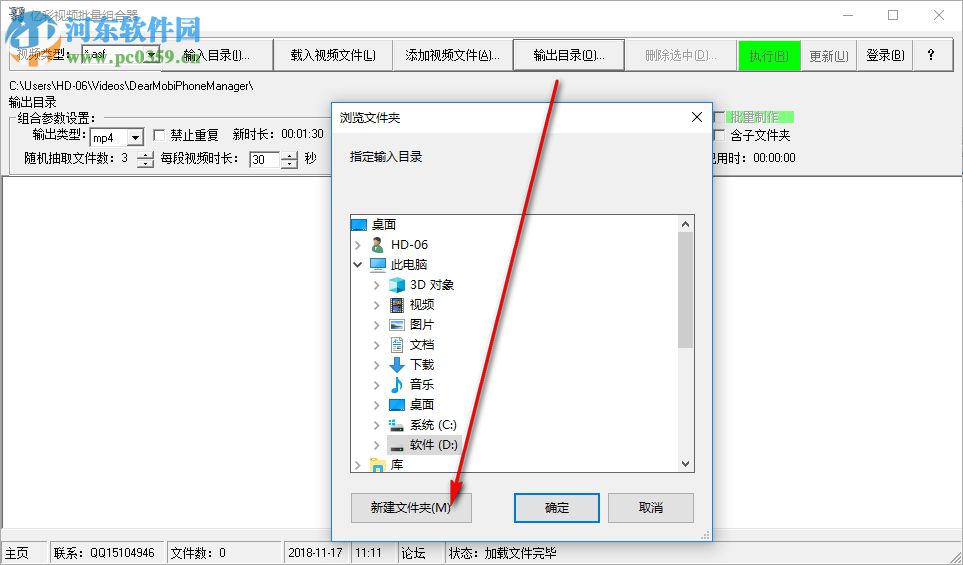Click the 系统 (C:) drive icon
The image size is (963, 565).
(397, 424)
